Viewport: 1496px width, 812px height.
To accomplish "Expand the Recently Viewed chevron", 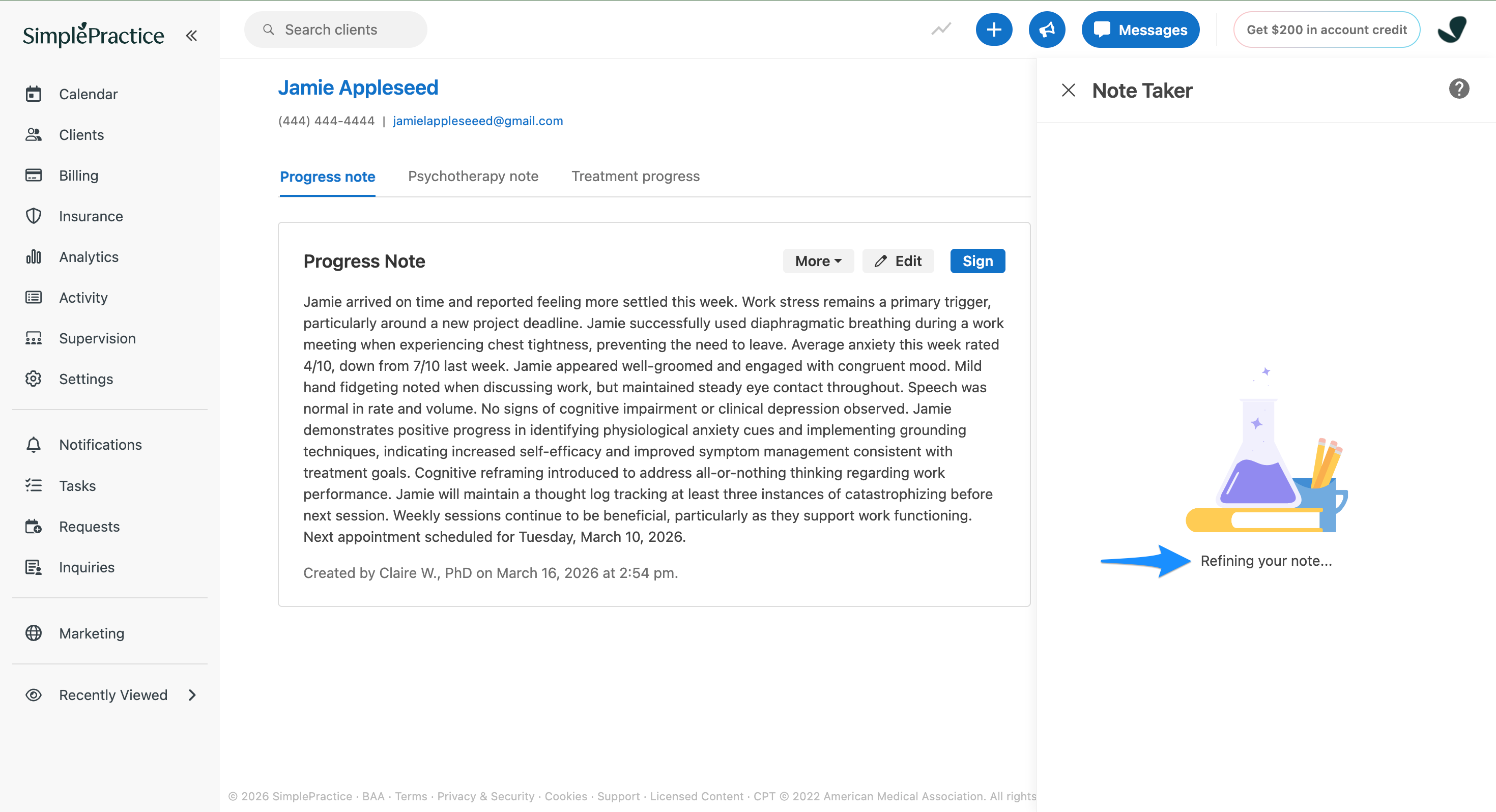I will tap(192, 694).
